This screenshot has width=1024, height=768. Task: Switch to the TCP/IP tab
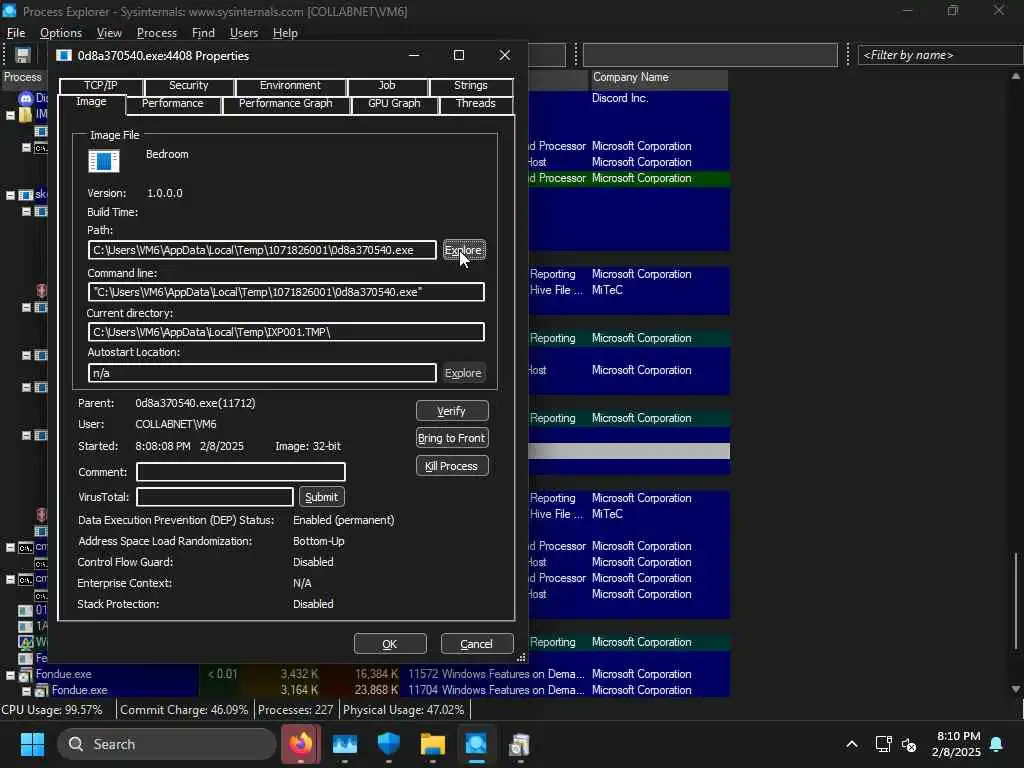tap(101, 86)
